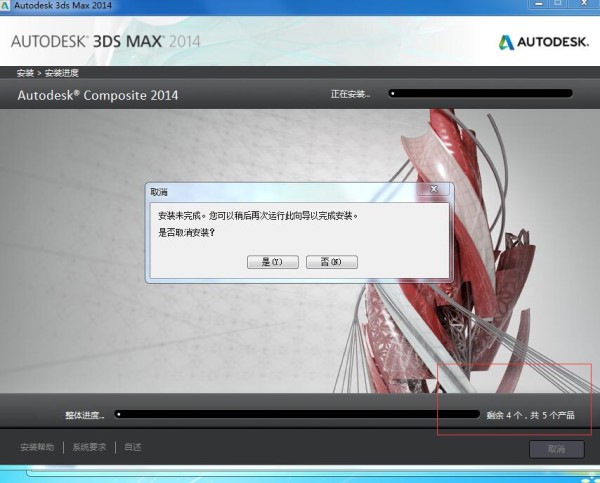Click the Autodesk Composite 2014 heading

[98, 95]
